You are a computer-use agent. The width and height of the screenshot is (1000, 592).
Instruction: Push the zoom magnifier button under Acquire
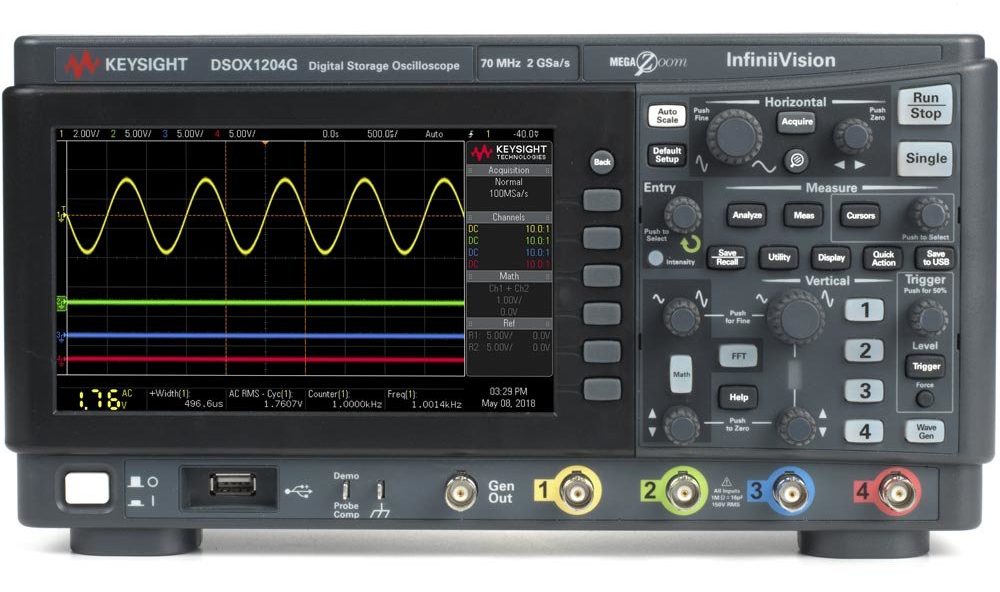(x=797, y=159)
